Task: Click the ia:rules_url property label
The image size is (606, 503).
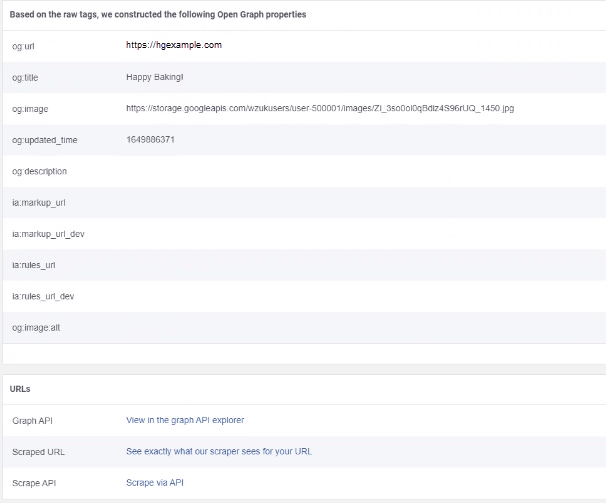Action: [x=34, y=264]
